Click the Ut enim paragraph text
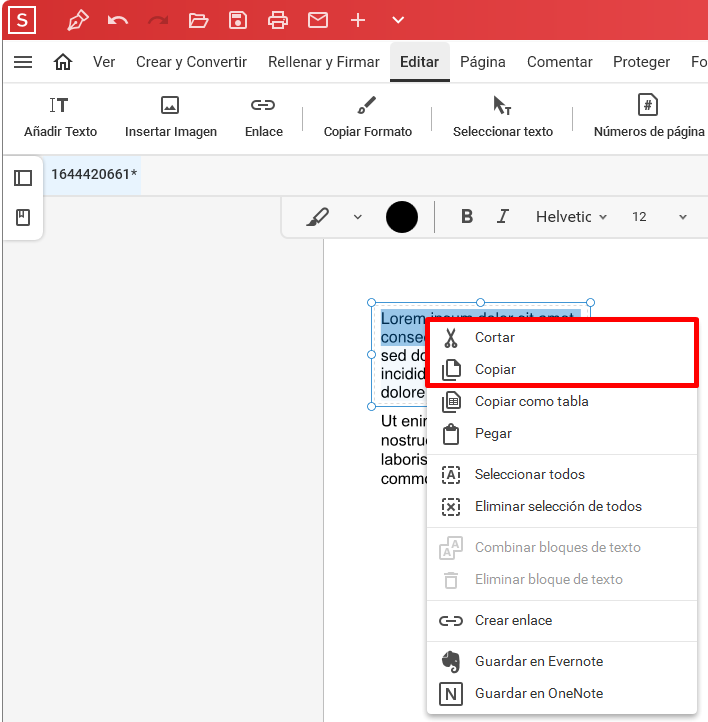The height and width of the screenshot is (722, 708). [x=404, y=450]
